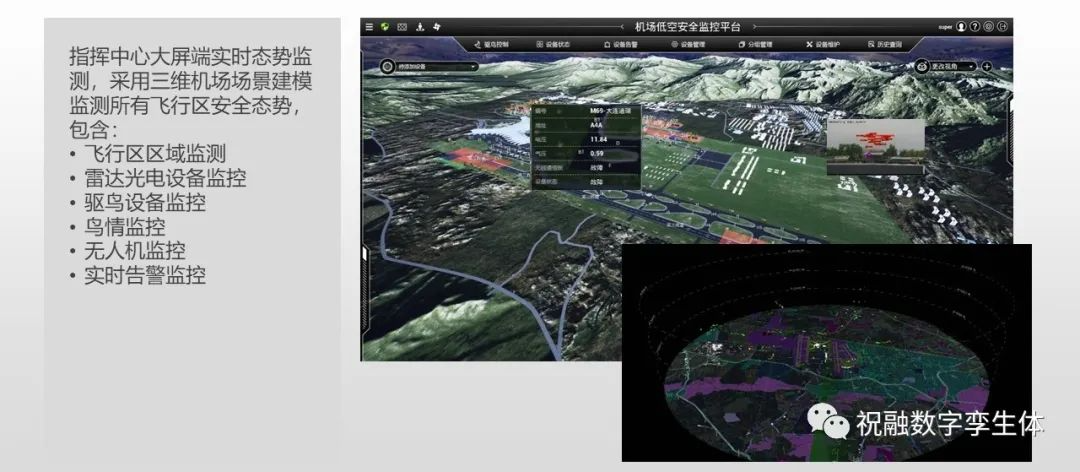Click the green globe icon
Image resolution: width=1080 pixels, height=472 pixels.
(x=384, y=26)
